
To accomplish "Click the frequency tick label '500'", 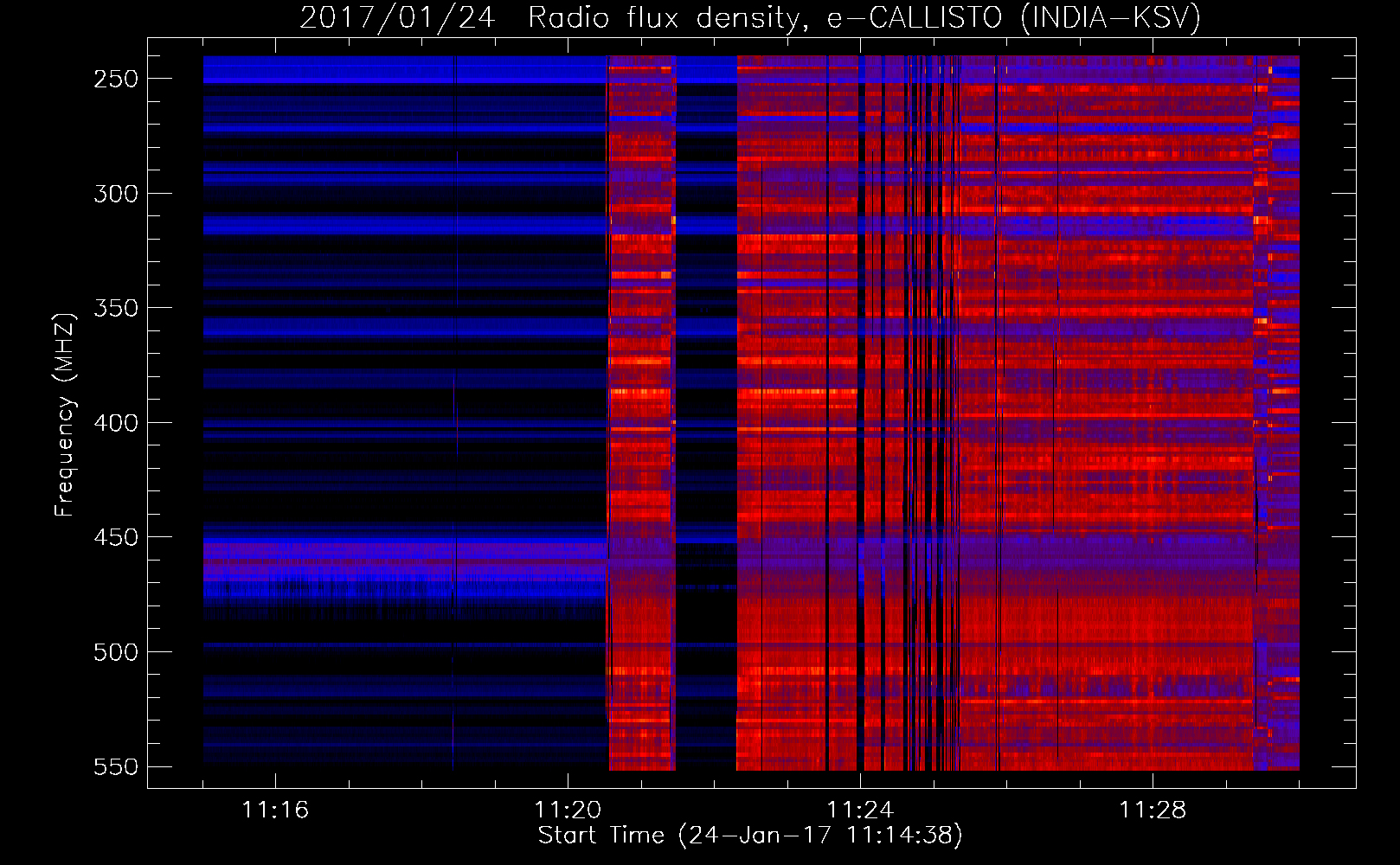I will pos(116,652).
